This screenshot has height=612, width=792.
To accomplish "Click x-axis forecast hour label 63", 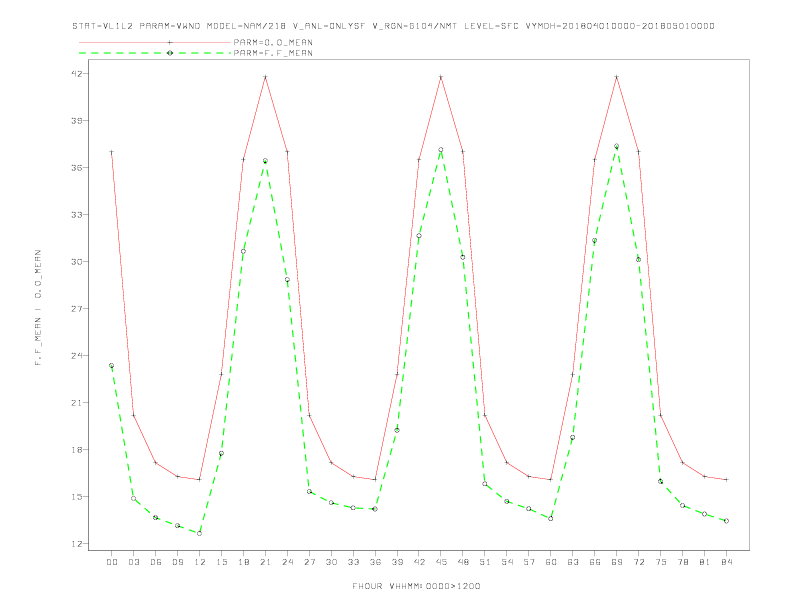I will coord(573,562).
